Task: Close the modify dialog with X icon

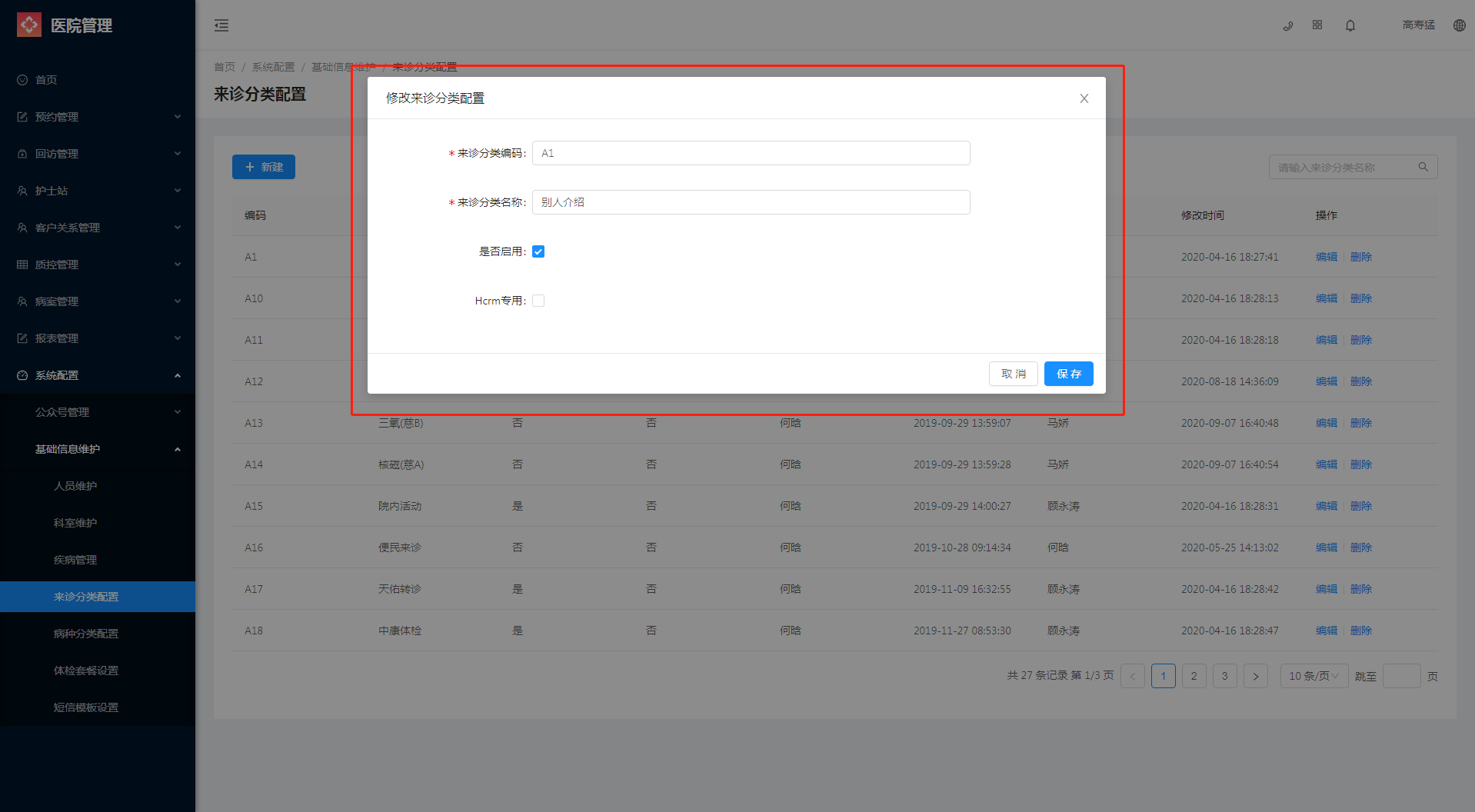Action: [1084, 98]
